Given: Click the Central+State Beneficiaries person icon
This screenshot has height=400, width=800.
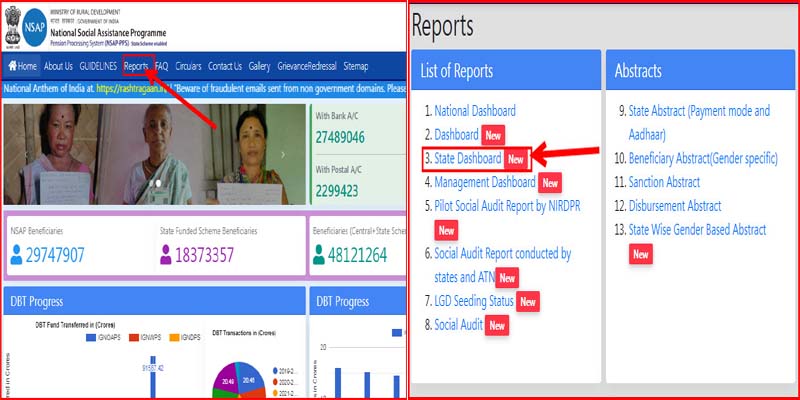Looking at the screenshot, I should [319, 254].
